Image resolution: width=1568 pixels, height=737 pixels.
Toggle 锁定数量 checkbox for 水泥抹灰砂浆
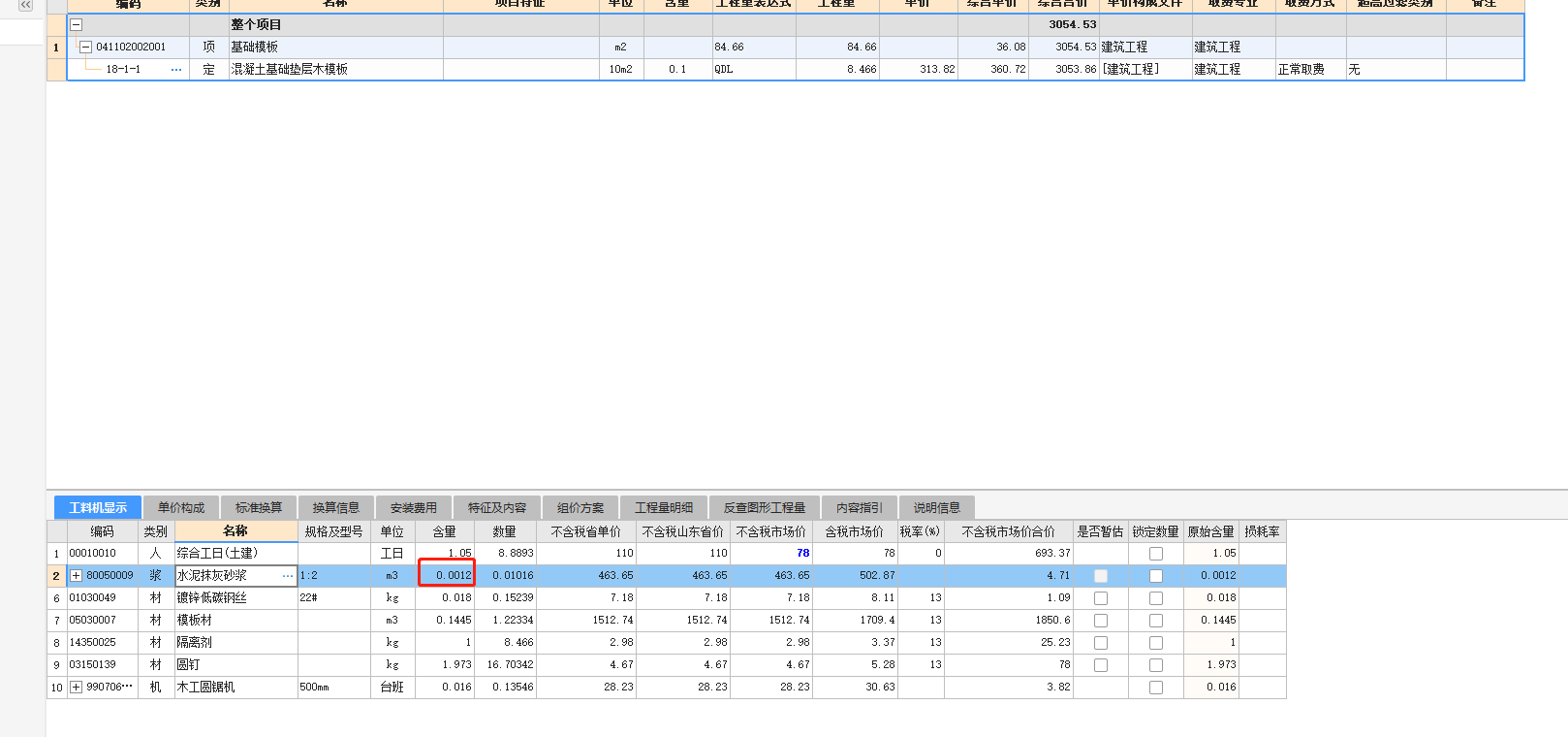(1156, 576)
